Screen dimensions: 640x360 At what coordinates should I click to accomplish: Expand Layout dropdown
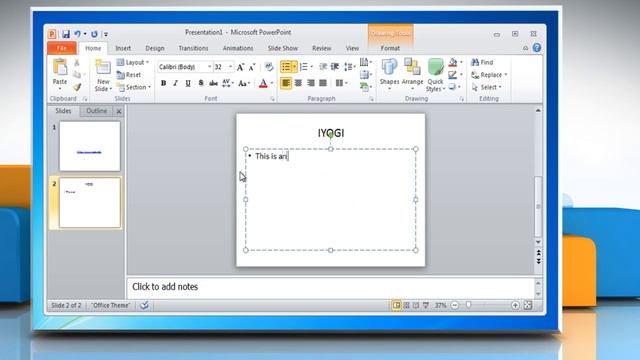[x=133, y=62]
